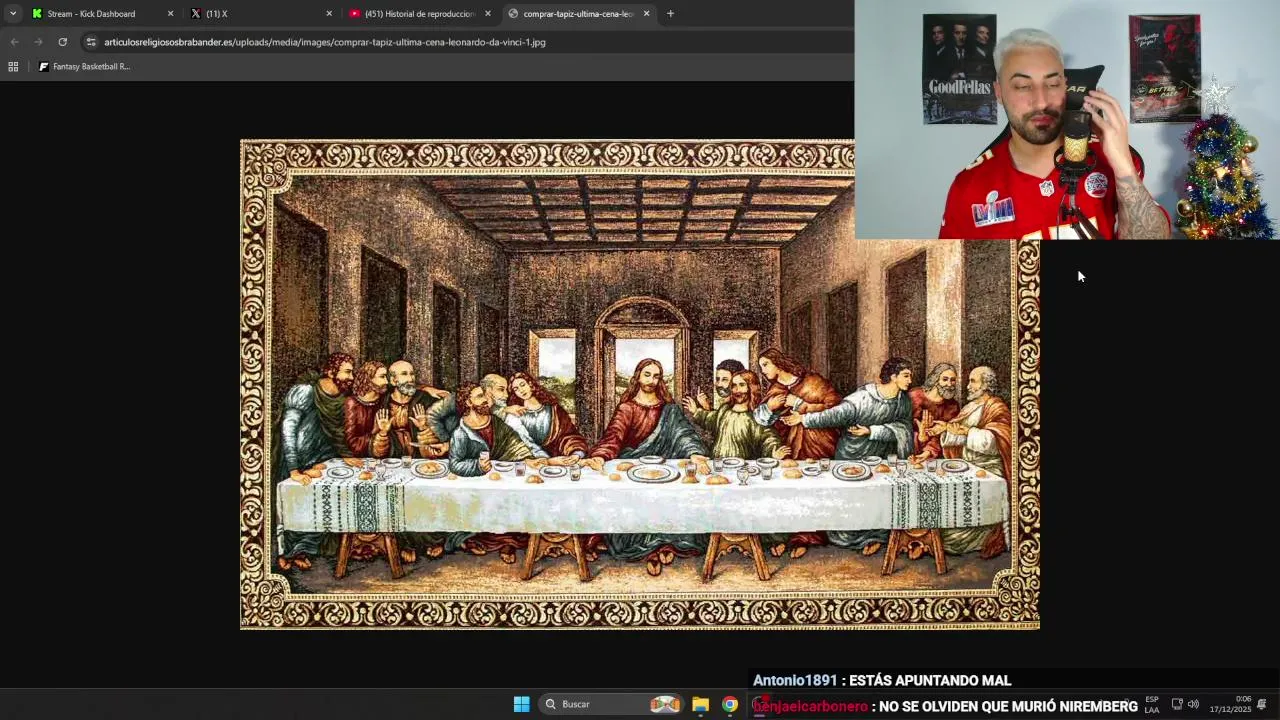The height and width of the screenshot is (720, 1280).
Task: Switch to the (11) X tab
Action: pos(261,14)
